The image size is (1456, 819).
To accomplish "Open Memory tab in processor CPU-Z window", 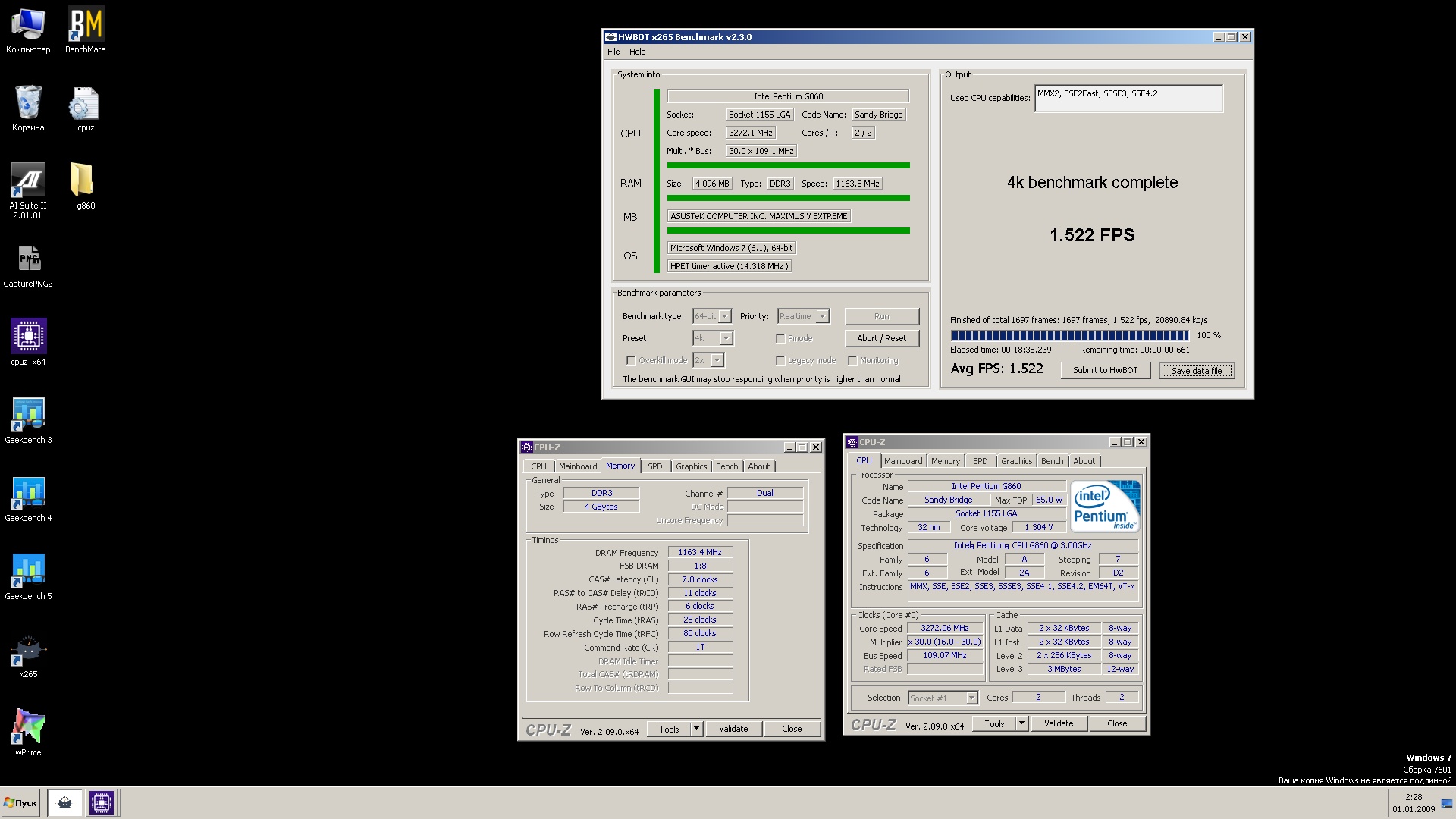I will [x=946, y=461].
